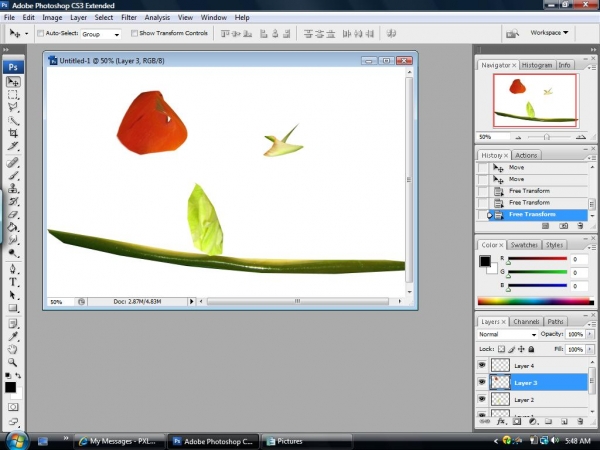Open the Image menu
This screenshot has width=600, height=450.
pos(52,18)
